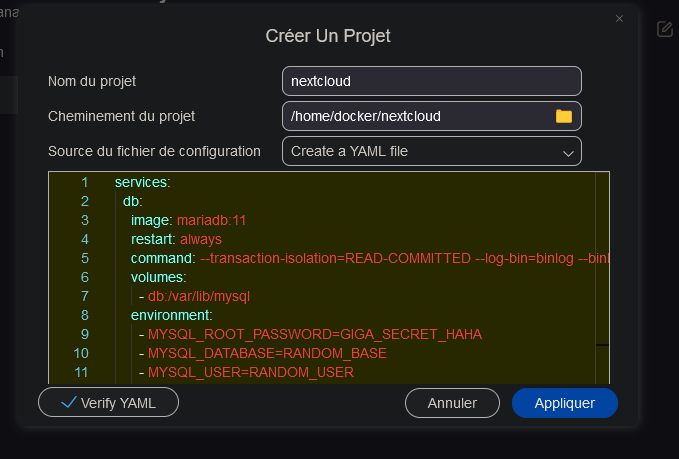The height and width of the screenshot is (459, 679).
Task: Click the Verify YAML checkmark icon
Action: pyautogui.click(x=69, y=402)
